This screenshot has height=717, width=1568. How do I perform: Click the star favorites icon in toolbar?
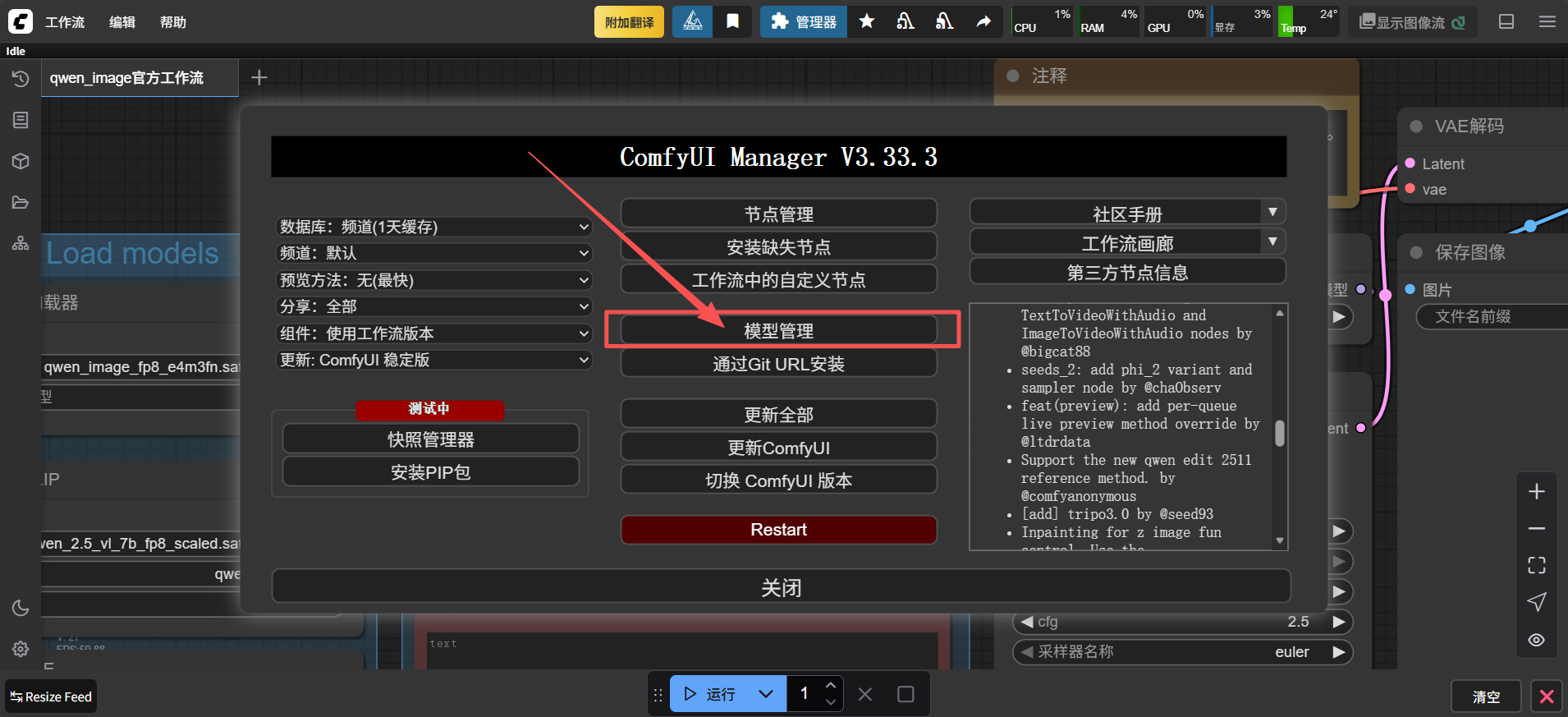[x=866, y=21]
